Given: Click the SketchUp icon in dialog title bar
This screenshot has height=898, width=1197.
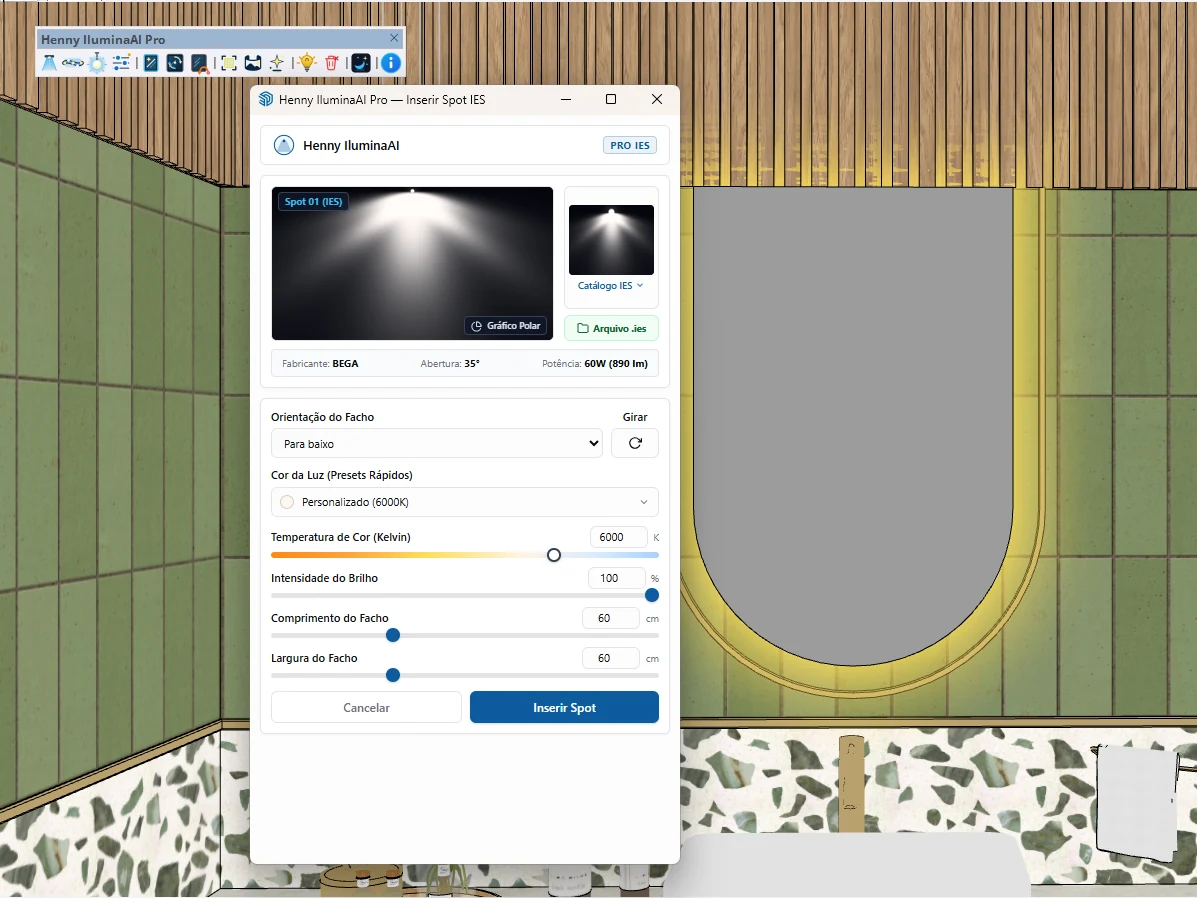Looking at the screenshot, I should pos(266,99).
